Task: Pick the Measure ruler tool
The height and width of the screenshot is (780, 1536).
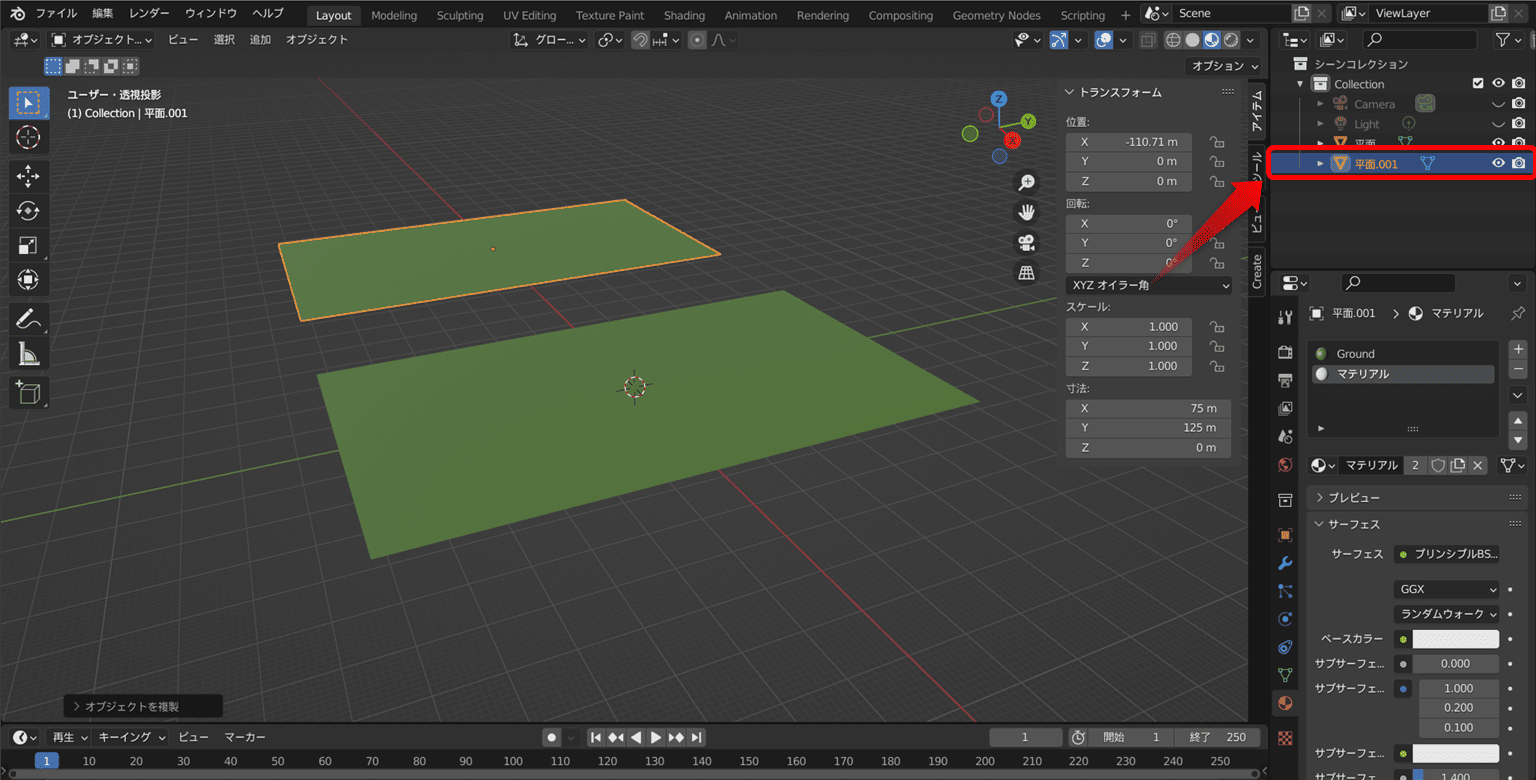Action: point(29,354)
